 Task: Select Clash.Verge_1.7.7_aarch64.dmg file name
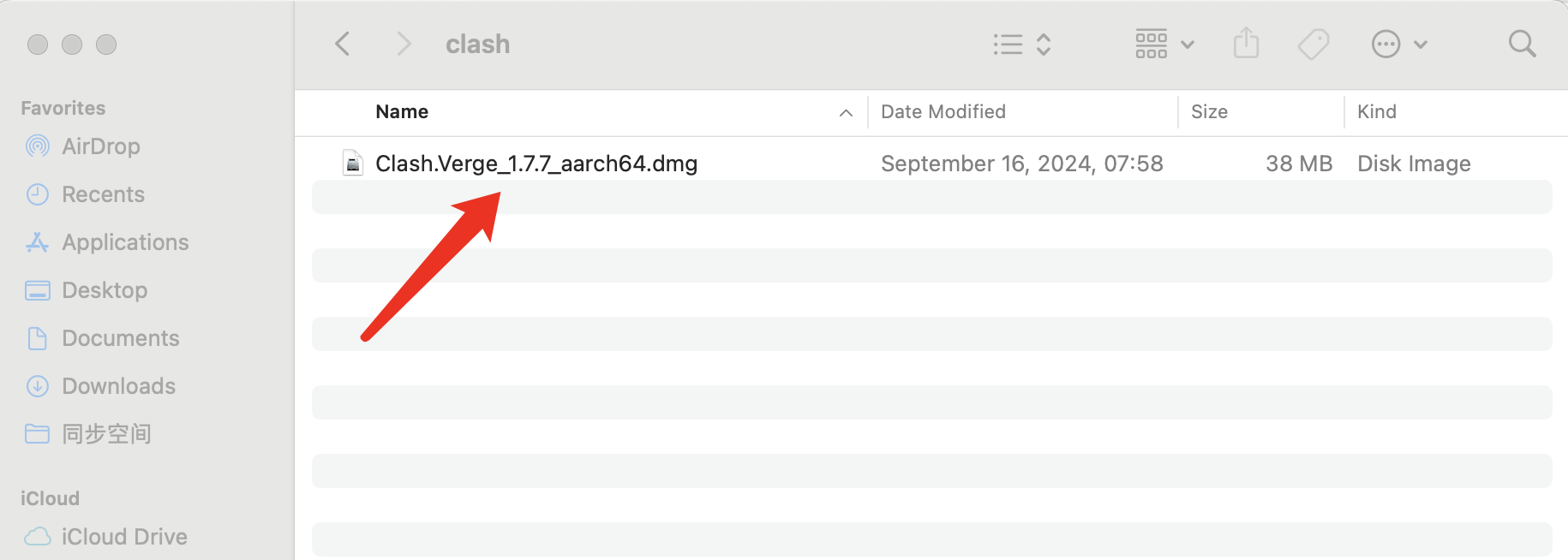[536, 164]
